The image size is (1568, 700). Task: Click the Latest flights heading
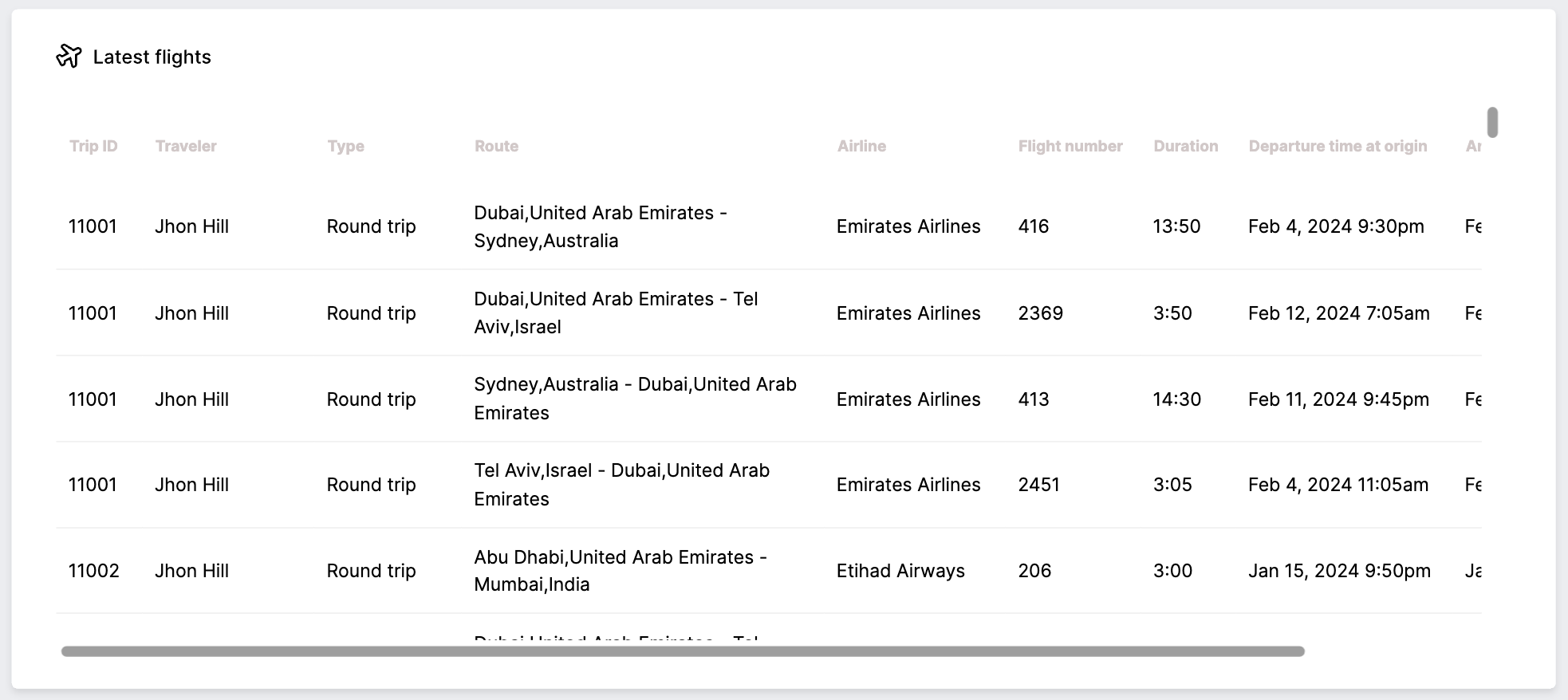tap(152, 57)
